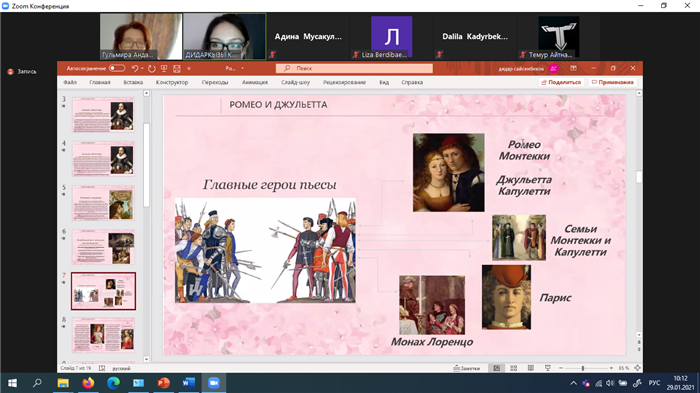700x393 pixels.
Task: Open the Customize Quick Access Toolbar dropdown
Action: pyautogui.click(x=189, y=68)
